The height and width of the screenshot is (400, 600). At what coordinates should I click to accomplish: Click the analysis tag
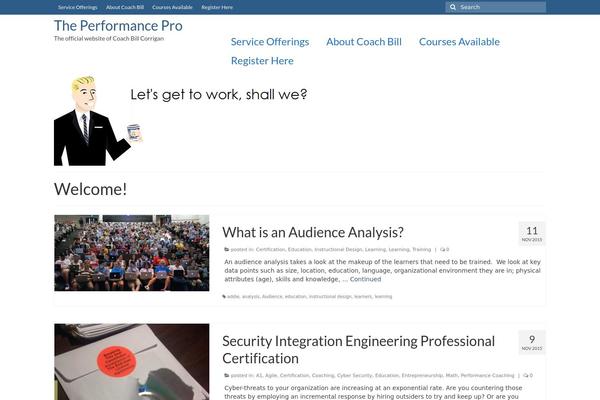[251, 297]
